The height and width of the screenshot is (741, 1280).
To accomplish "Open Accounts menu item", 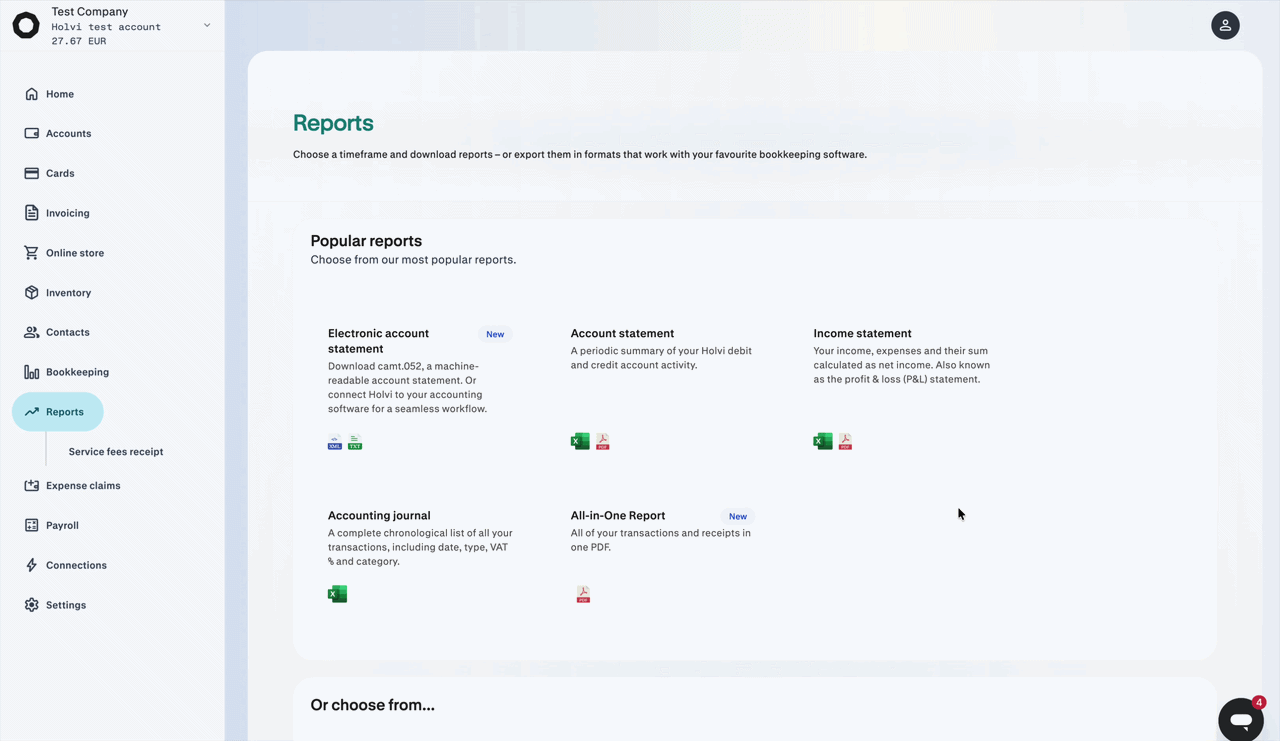I will point(68,133).
